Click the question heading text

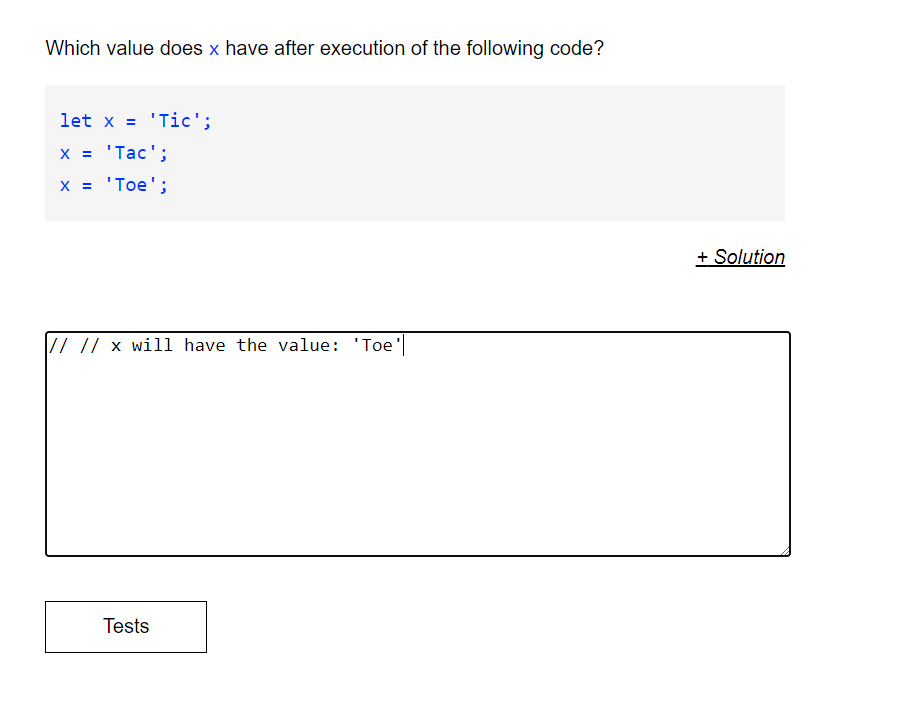[x=325, y=48]
